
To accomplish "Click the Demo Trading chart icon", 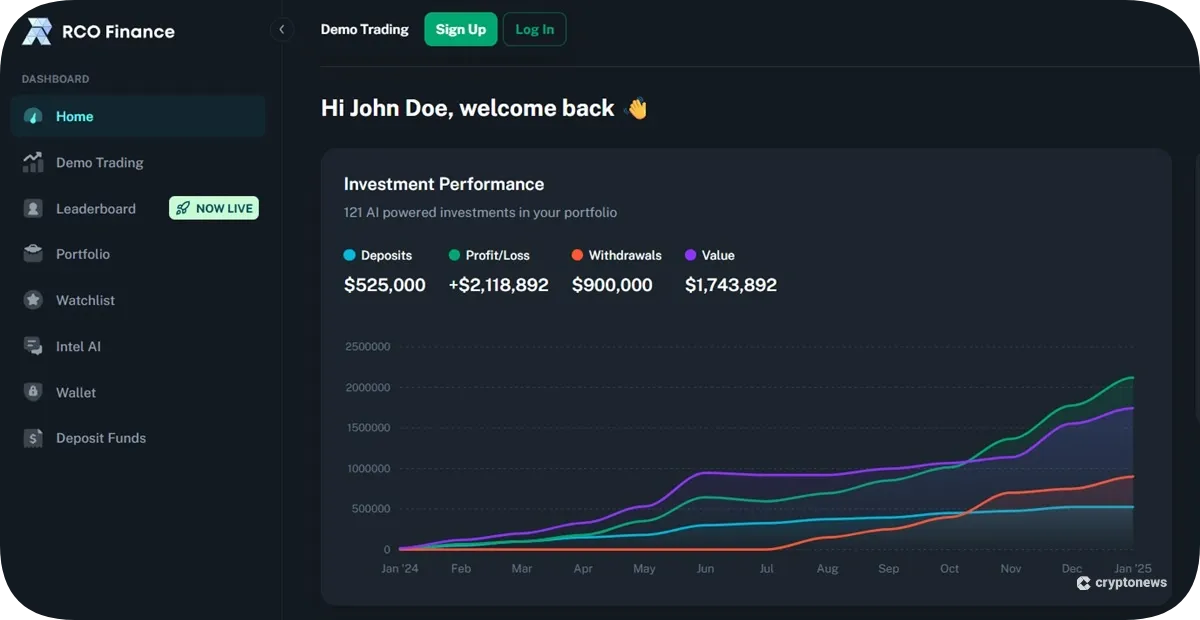I will 33,163.
